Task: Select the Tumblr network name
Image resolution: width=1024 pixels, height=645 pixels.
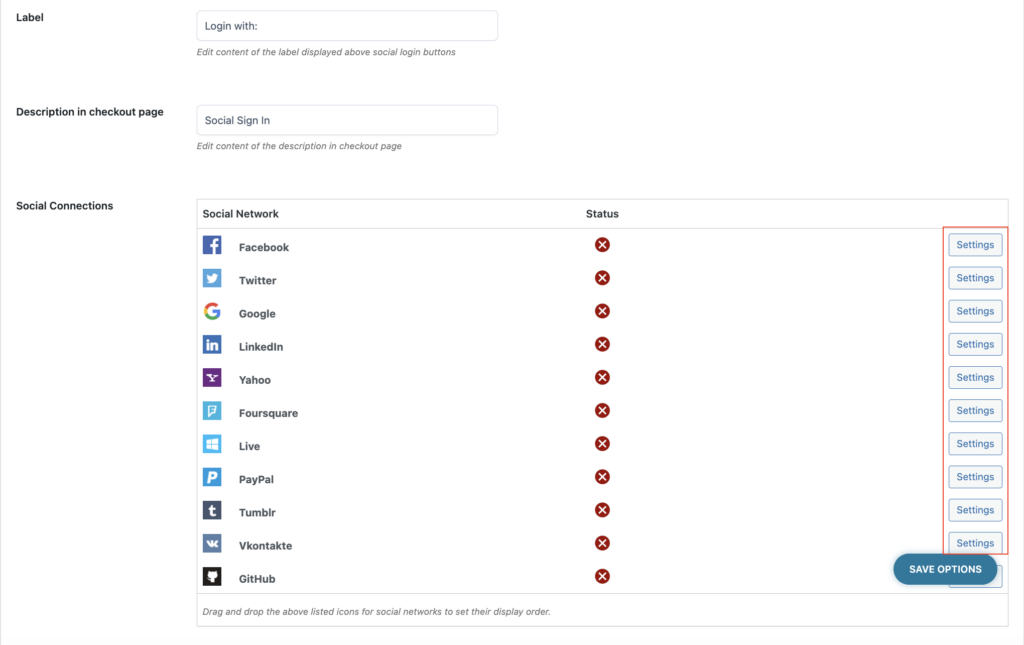Action: [257, 512]
